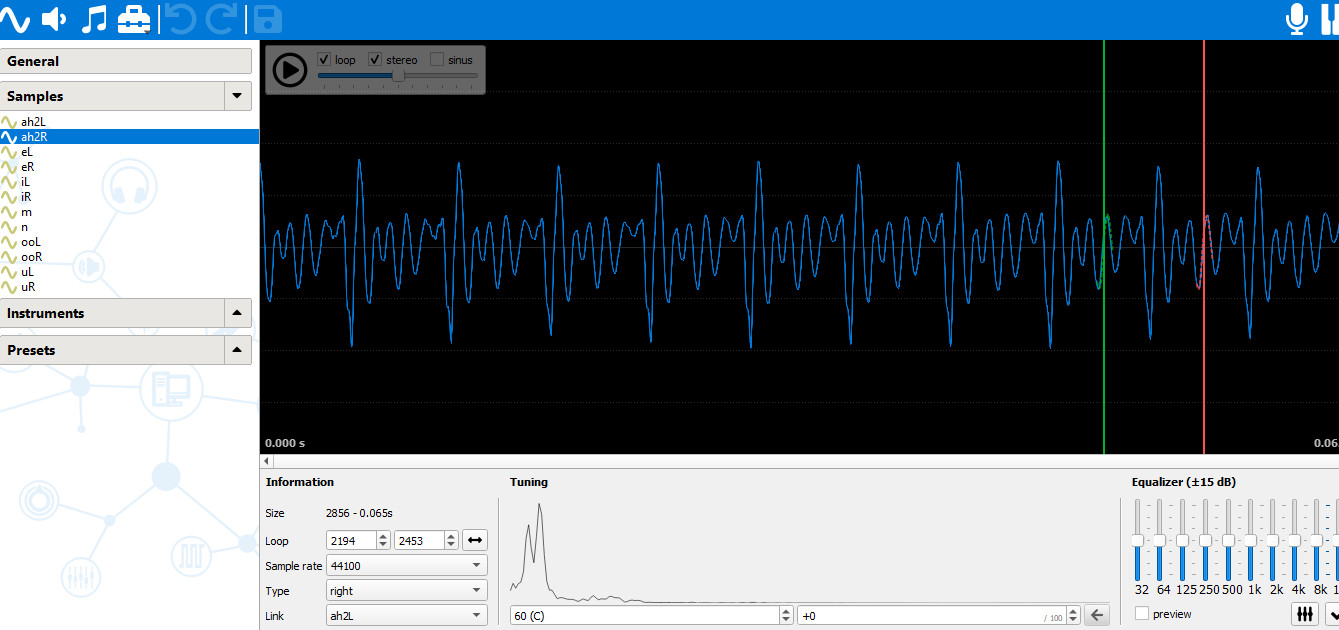
Task: Select the waveform tool in the toolbar
Action: [16, 17]
